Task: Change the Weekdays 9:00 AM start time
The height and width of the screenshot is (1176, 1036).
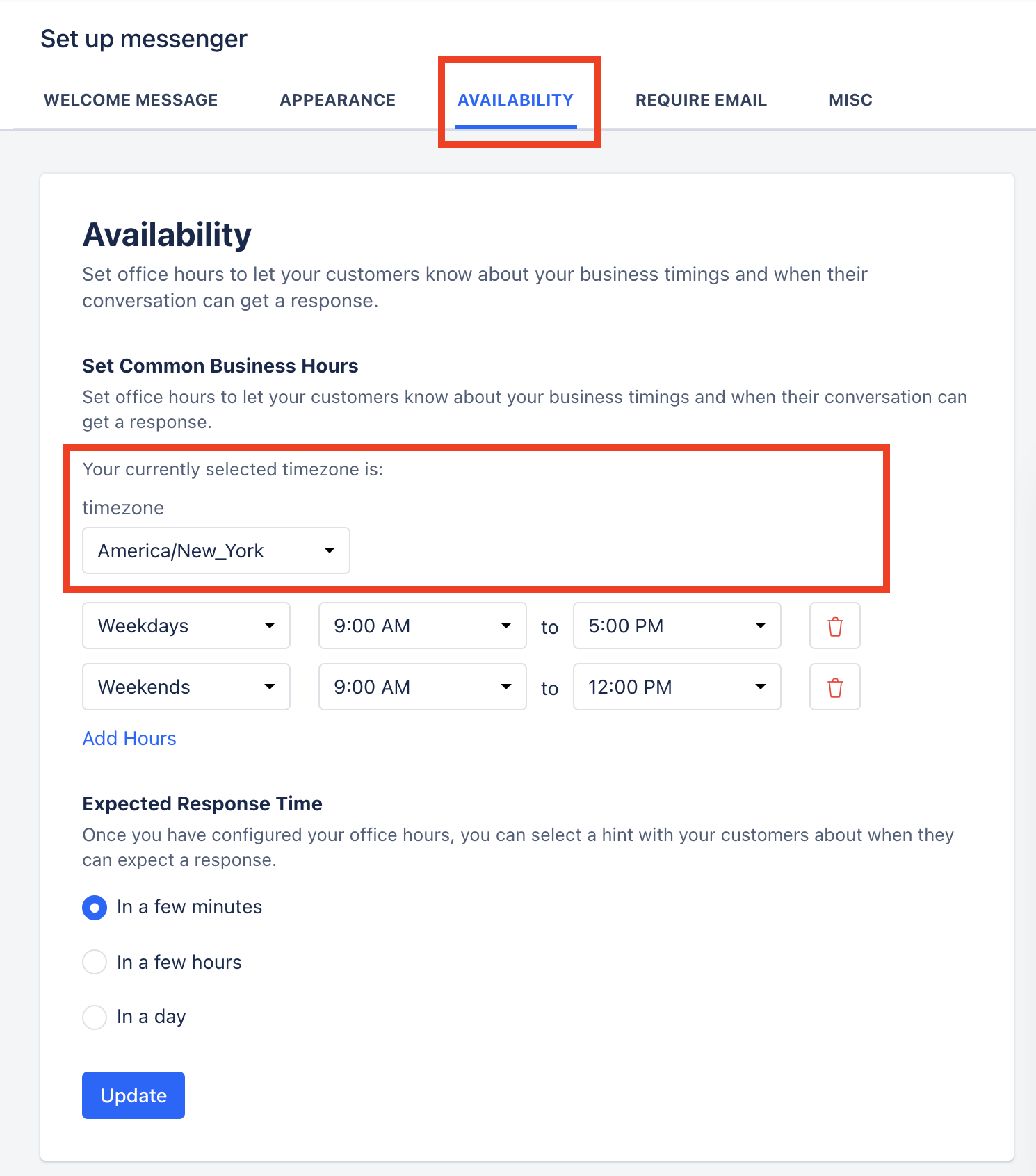Action: 422,626
